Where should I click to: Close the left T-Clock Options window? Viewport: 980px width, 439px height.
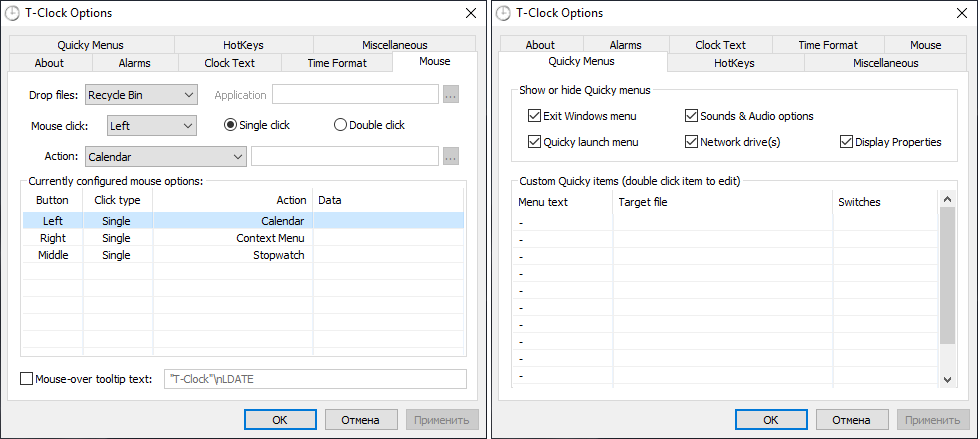click(471, 13)
